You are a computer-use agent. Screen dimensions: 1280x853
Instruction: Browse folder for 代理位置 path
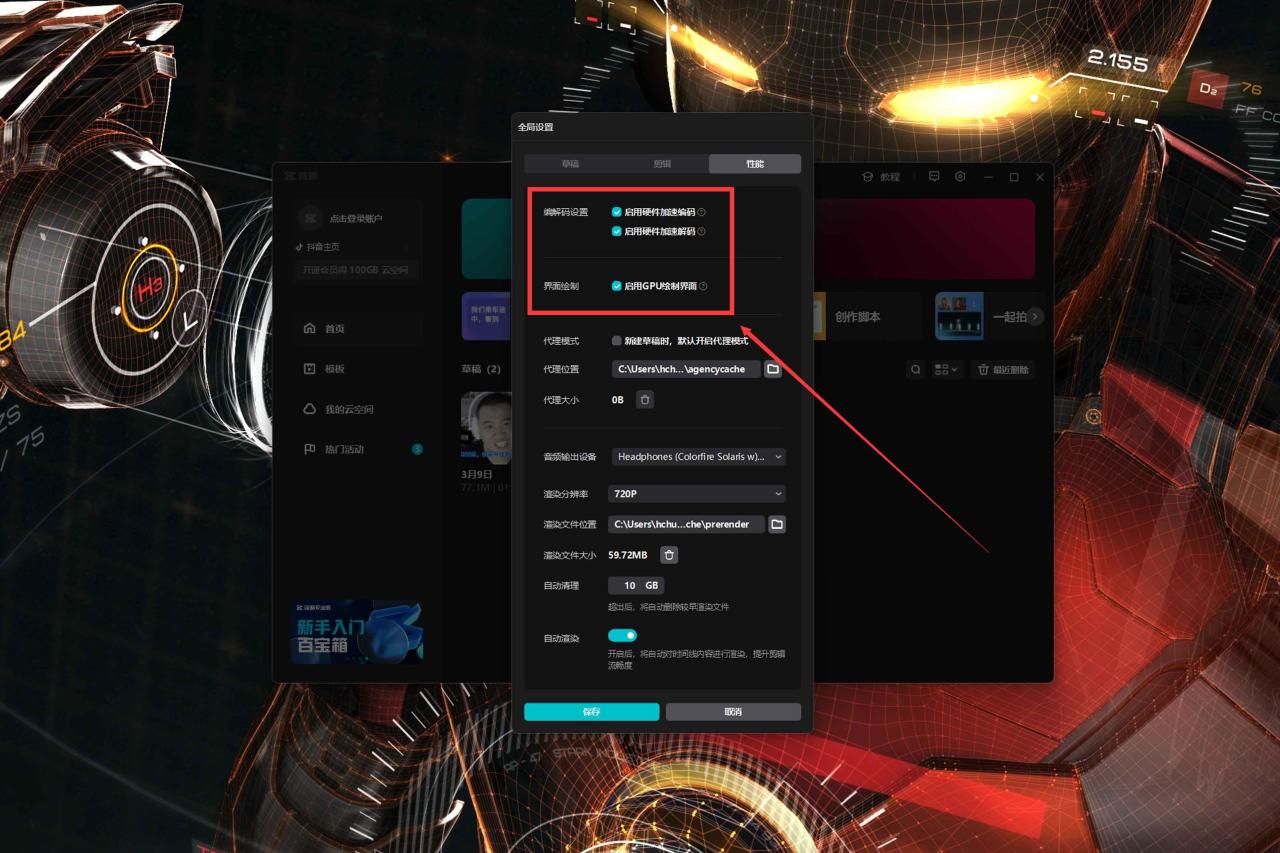(773, 369)
